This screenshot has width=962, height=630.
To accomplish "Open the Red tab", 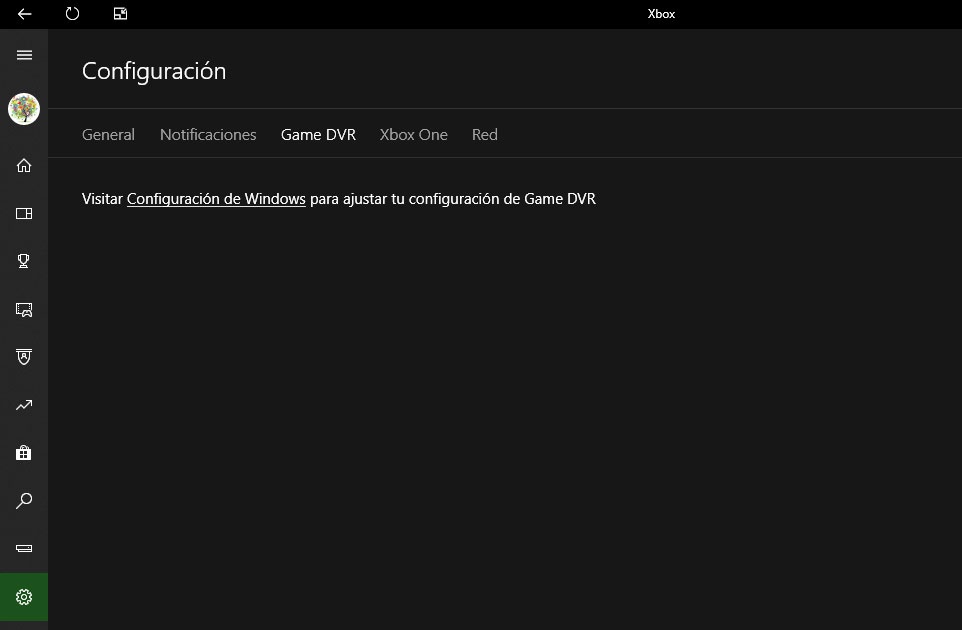I will [x=485, y=134].
